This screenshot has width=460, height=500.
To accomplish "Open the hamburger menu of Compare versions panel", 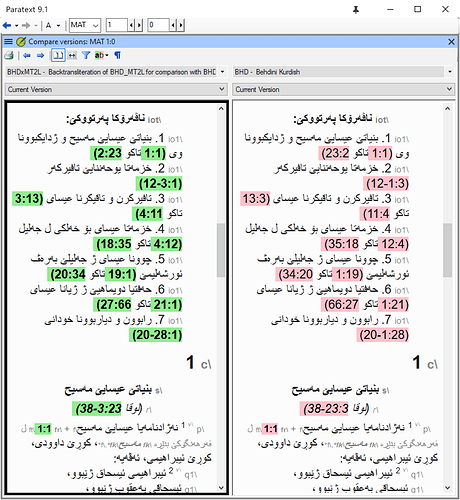I will tap(8, 42).
